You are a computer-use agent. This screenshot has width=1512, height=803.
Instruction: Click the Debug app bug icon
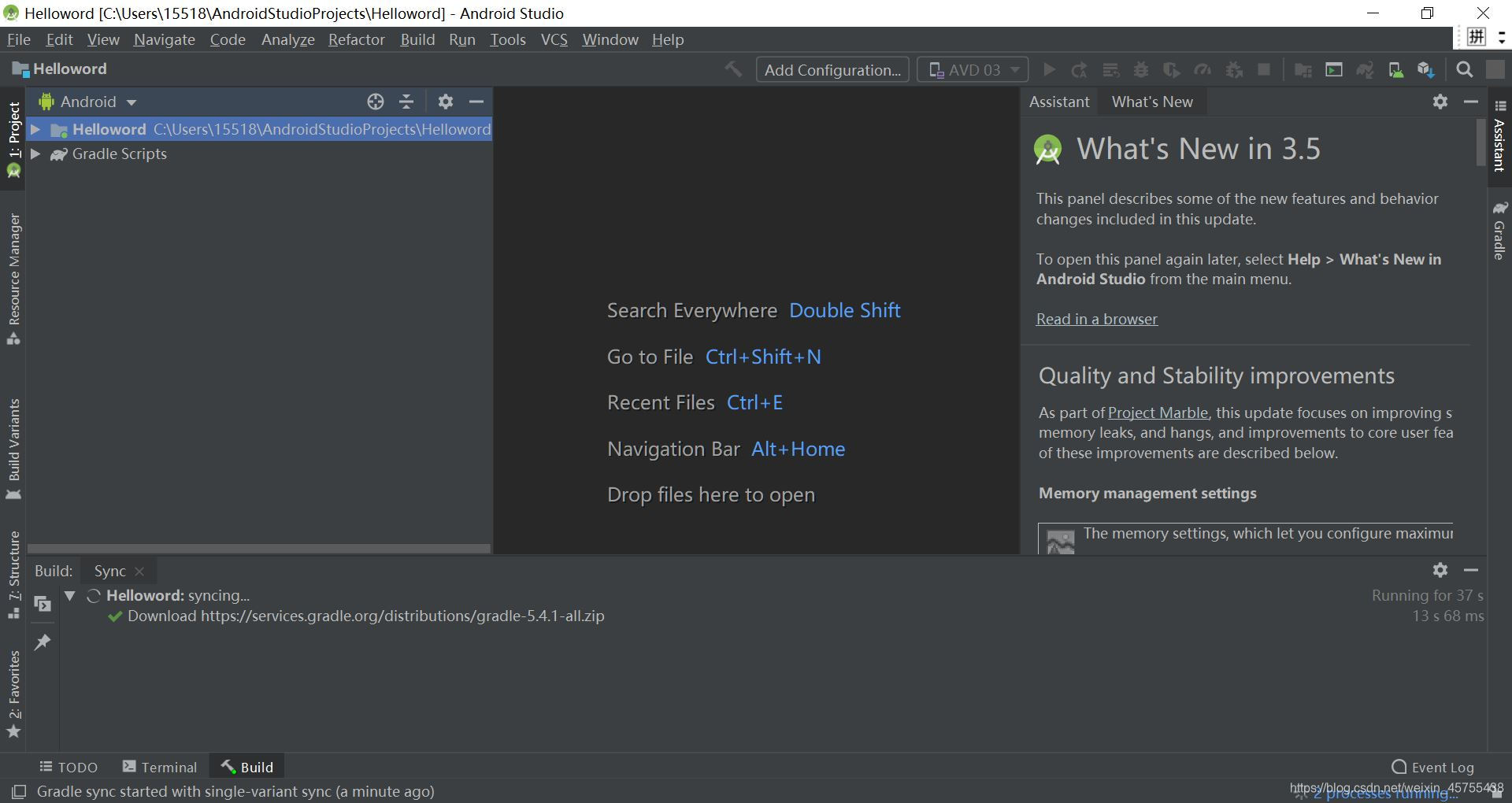tap(1141, 70)
